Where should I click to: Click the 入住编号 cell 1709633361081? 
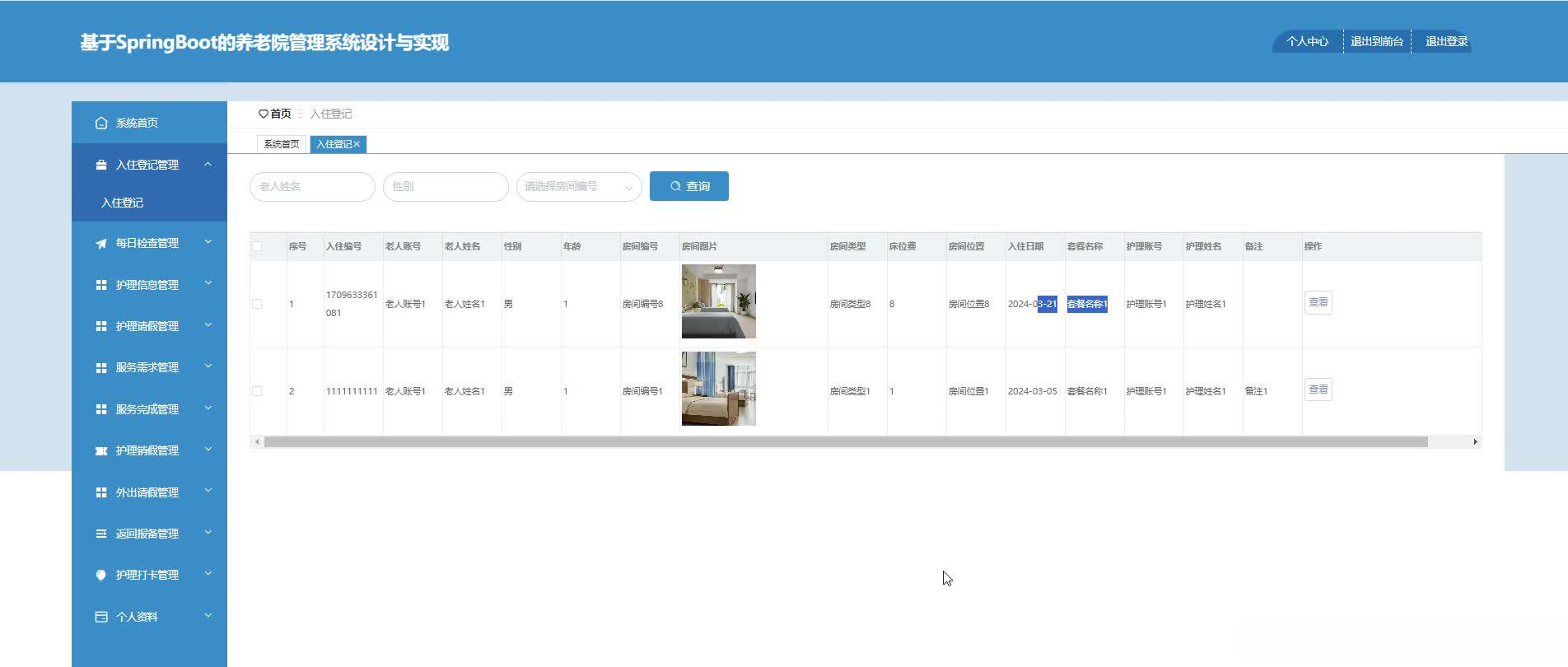352,304
